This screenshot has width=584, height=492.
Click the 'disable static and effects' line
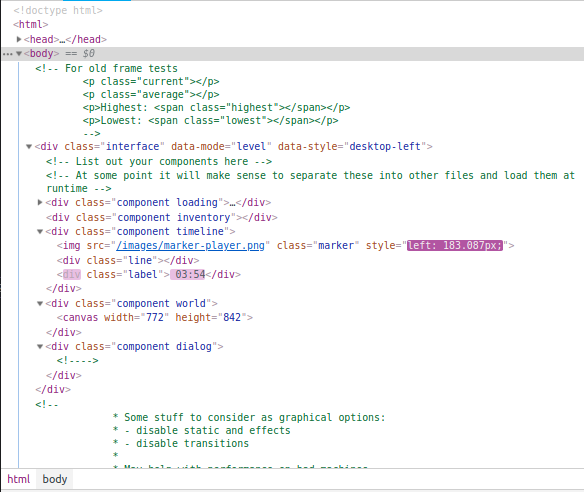click(201, 430)
